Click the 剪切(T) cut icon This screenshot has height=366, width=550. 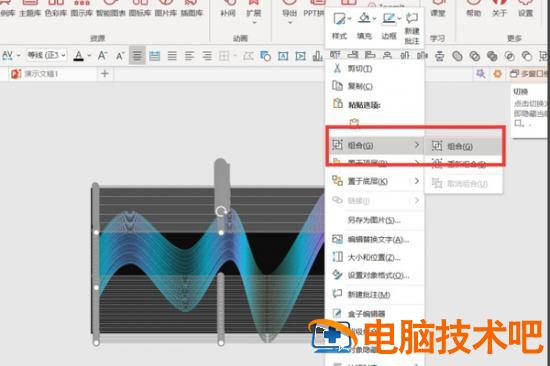pos(337,68)
